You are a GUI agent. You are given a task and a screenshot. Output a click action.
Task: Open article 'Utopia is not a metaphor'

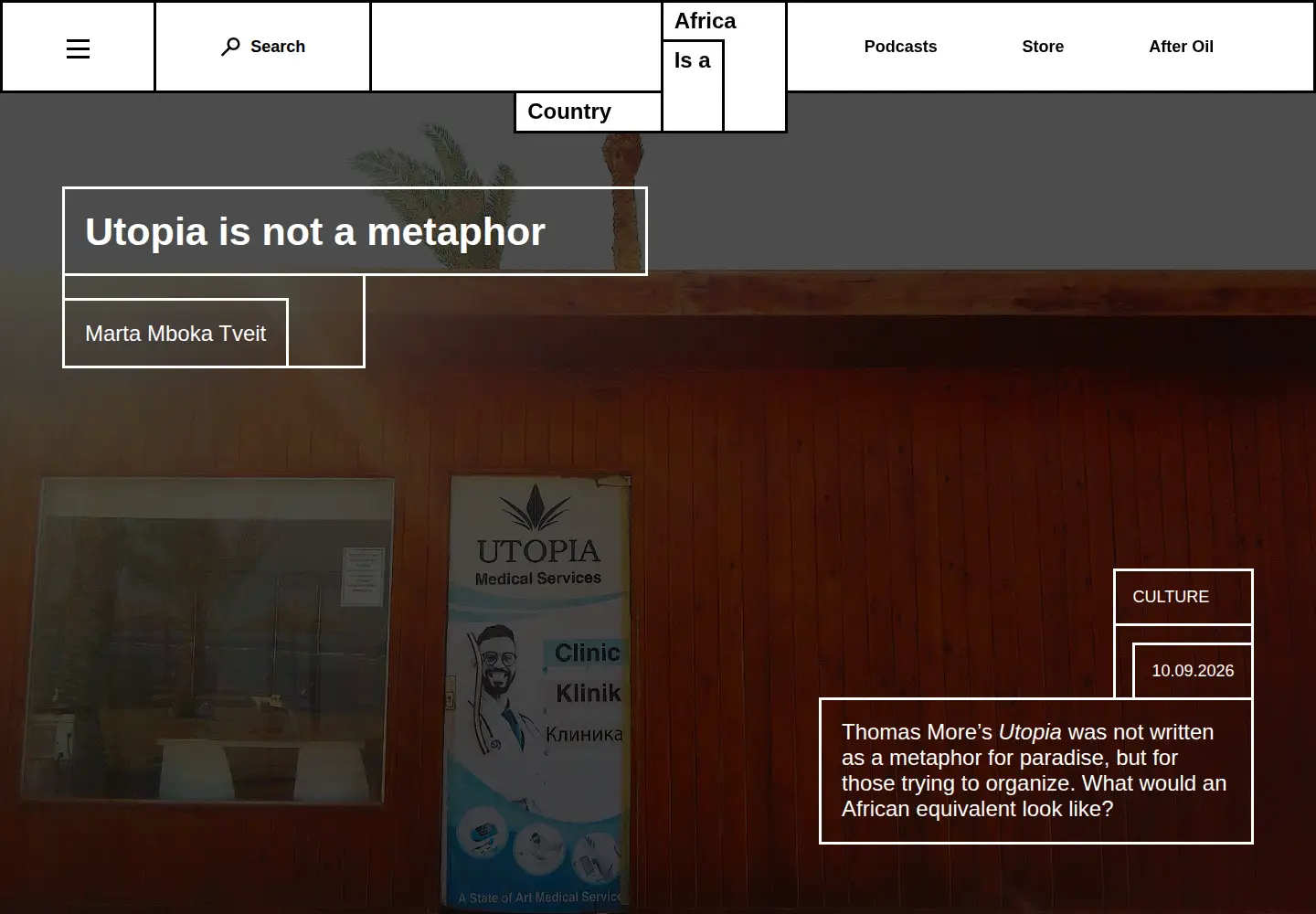click(315, 231)
